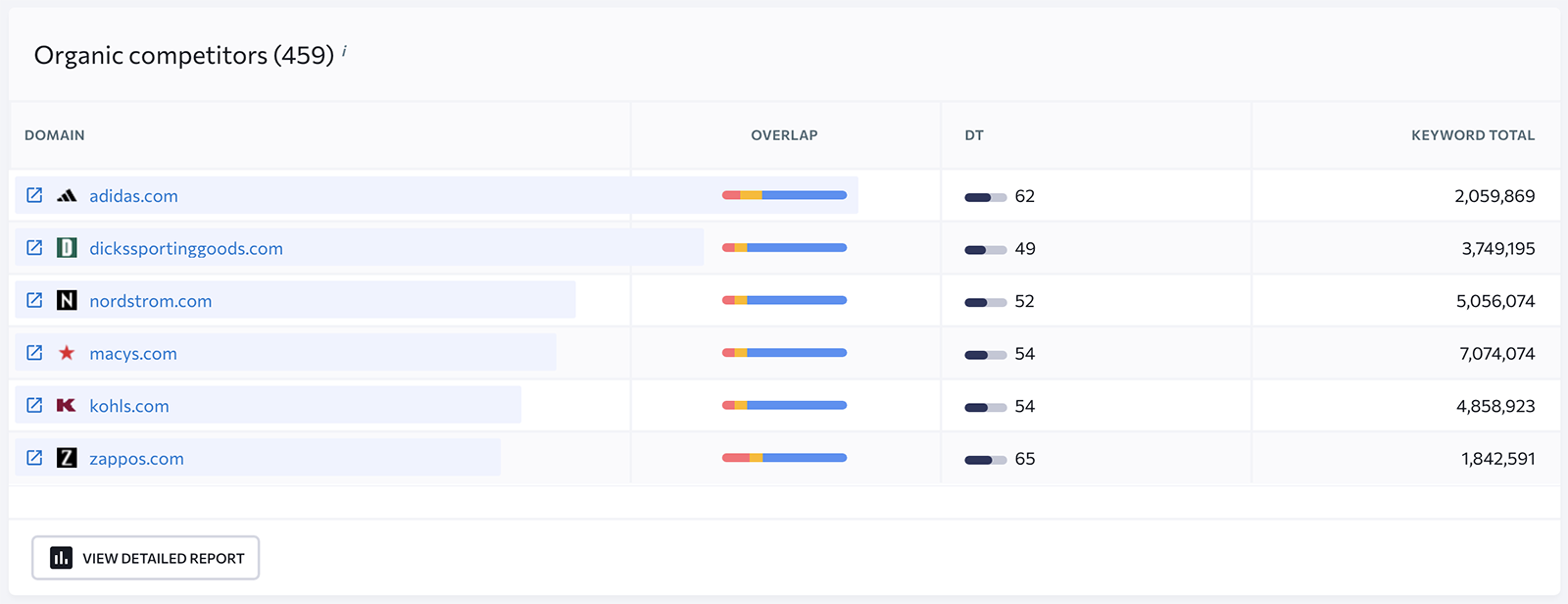Click keyword total 3,749,195

[1498, 249]
